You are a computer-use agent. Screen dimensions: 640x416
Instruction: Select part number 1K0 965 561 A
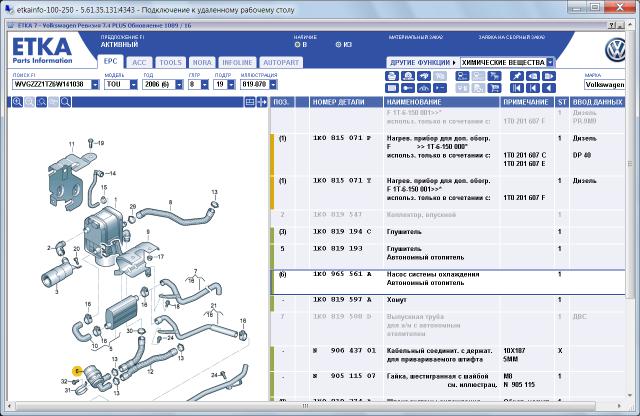coord(342,274)
